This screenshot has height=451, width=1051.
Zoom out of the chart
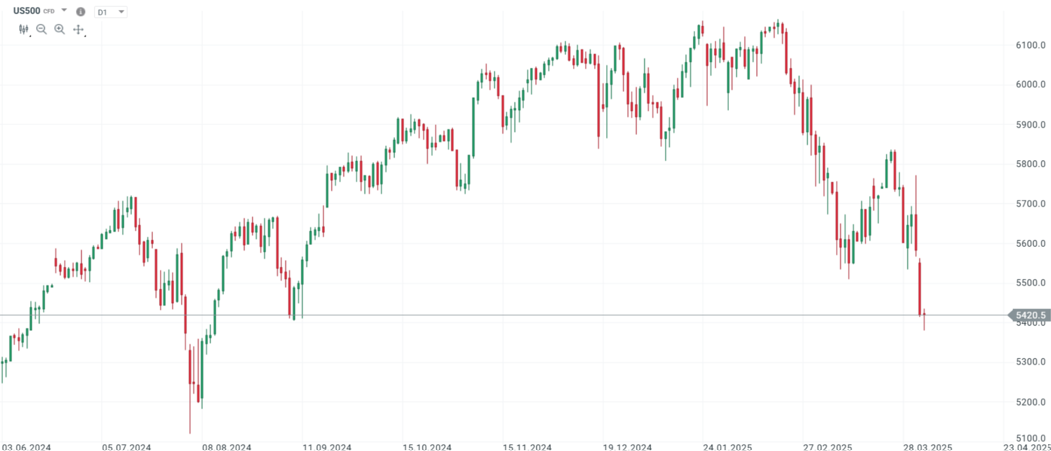pos(42,30)
